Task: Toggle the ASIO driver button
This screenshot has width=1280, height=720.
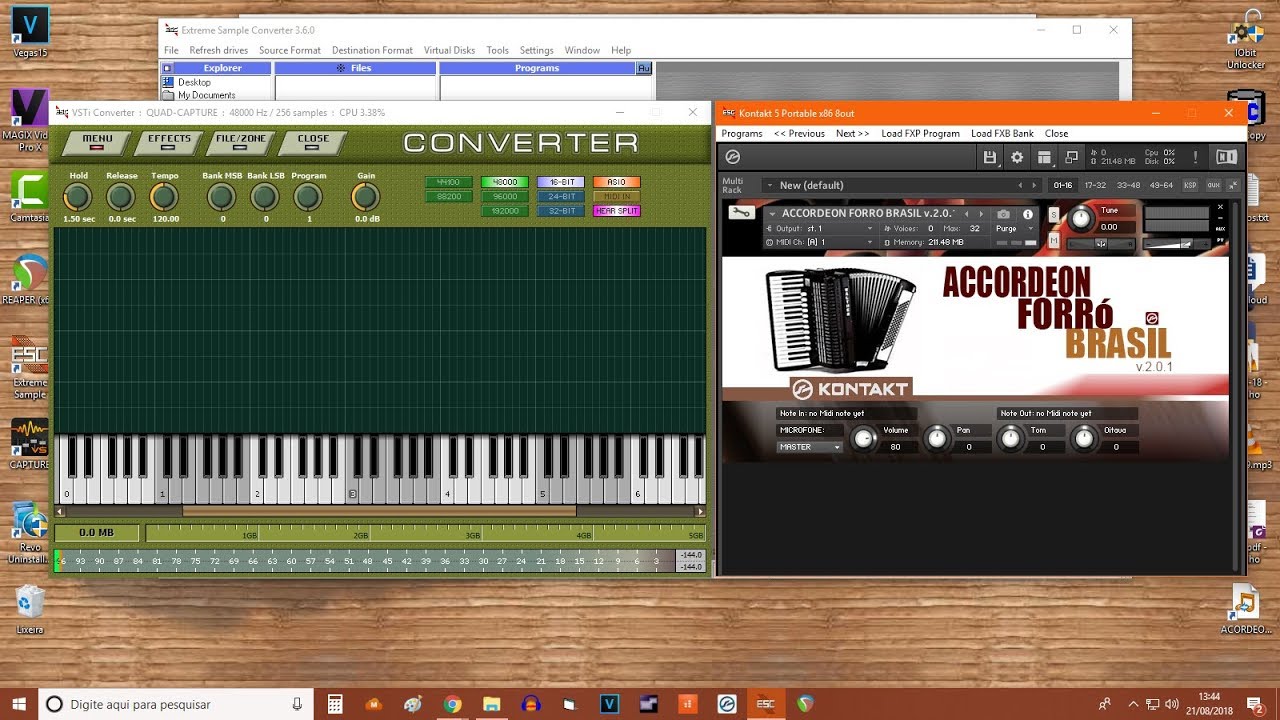Action: point(616,182)
